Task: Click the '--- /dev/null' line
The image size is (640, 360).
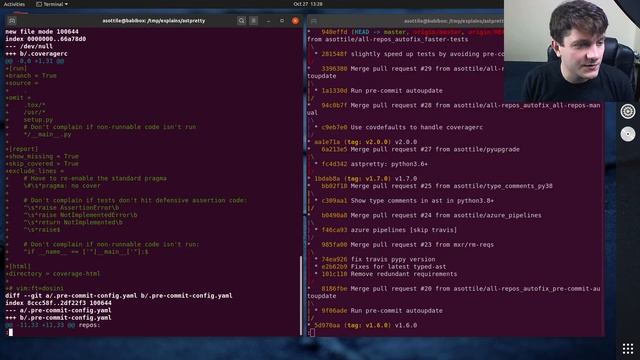Action: point(29,46)
